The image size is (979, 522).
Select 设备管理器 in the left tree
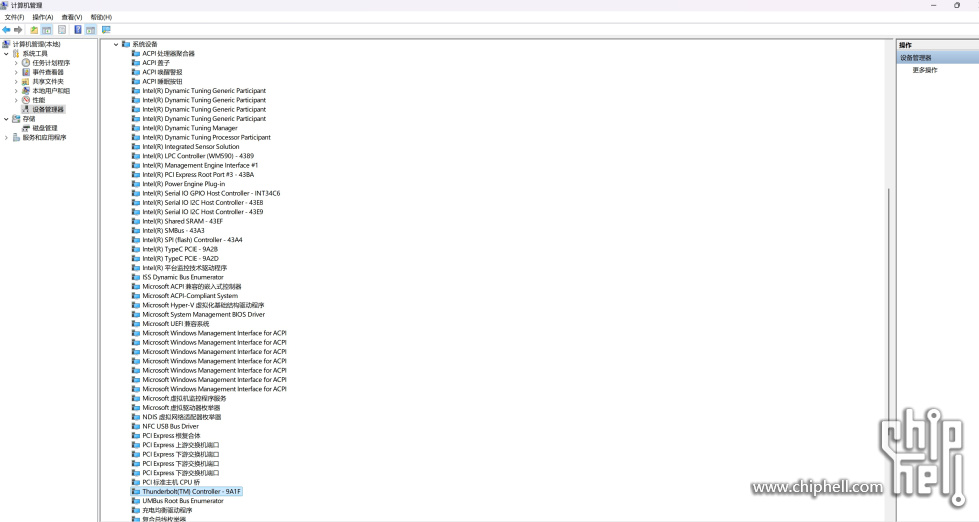[48, 109]
